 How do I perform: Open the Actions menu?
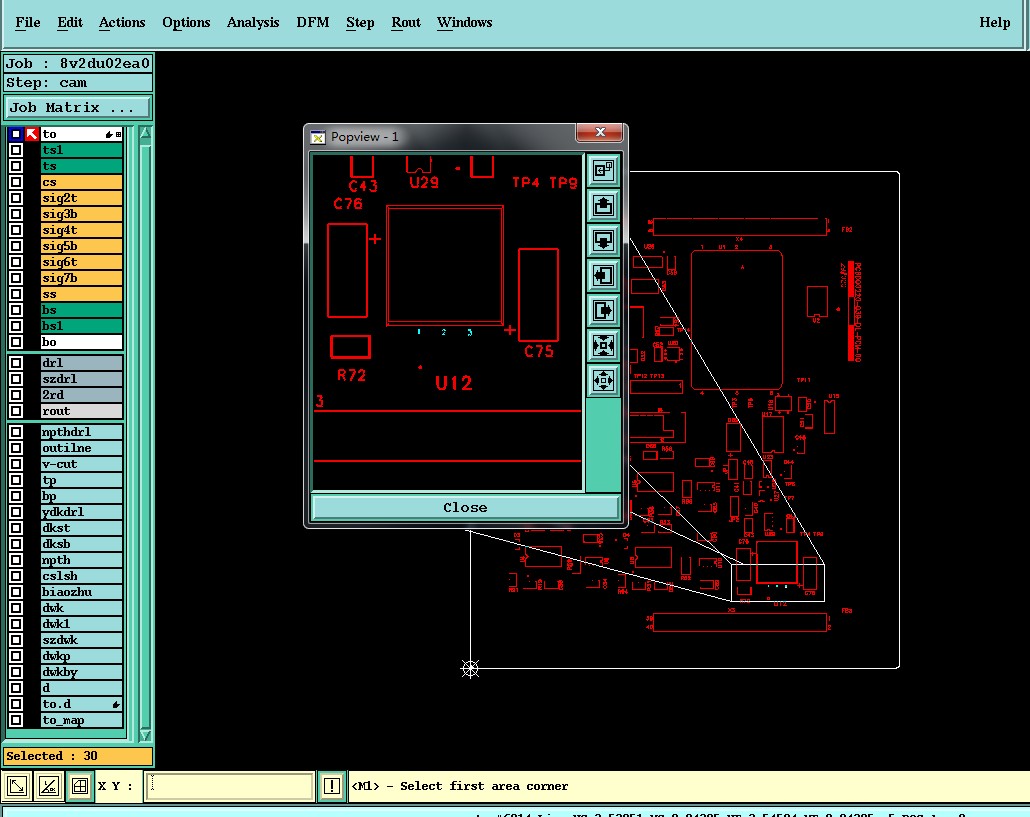coord(122,22)
